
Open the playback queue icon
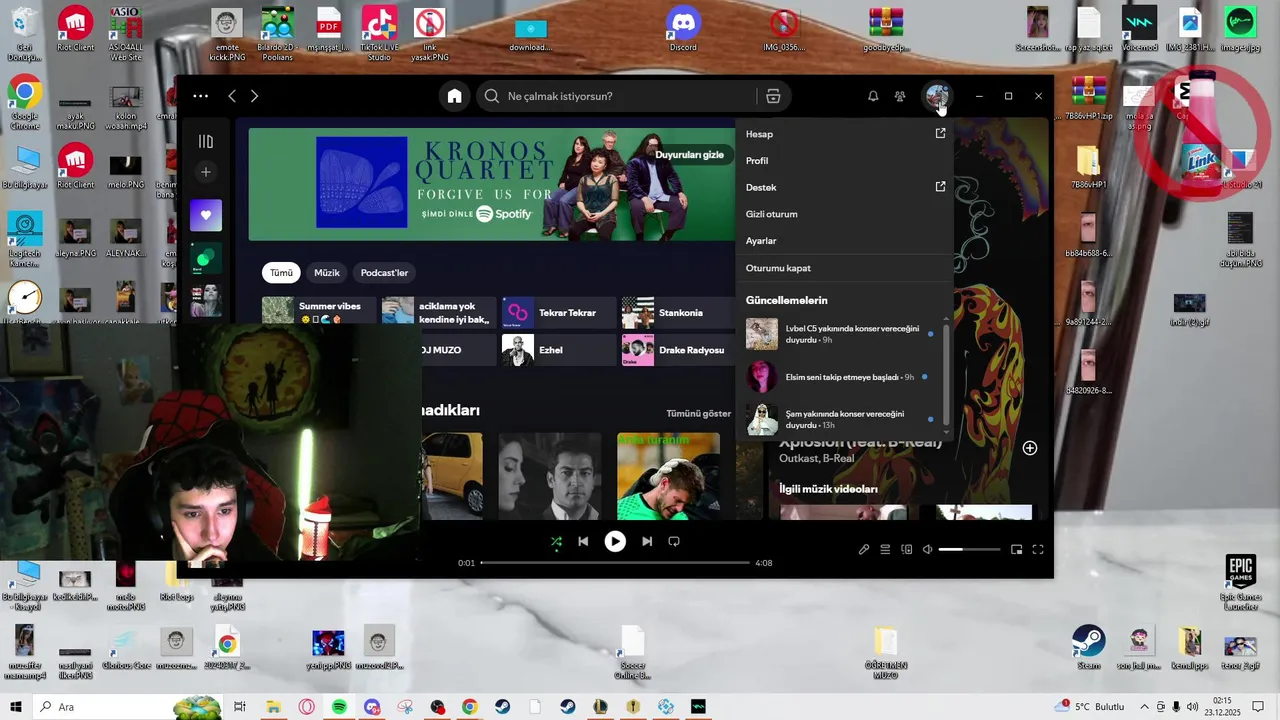point(885,549)
